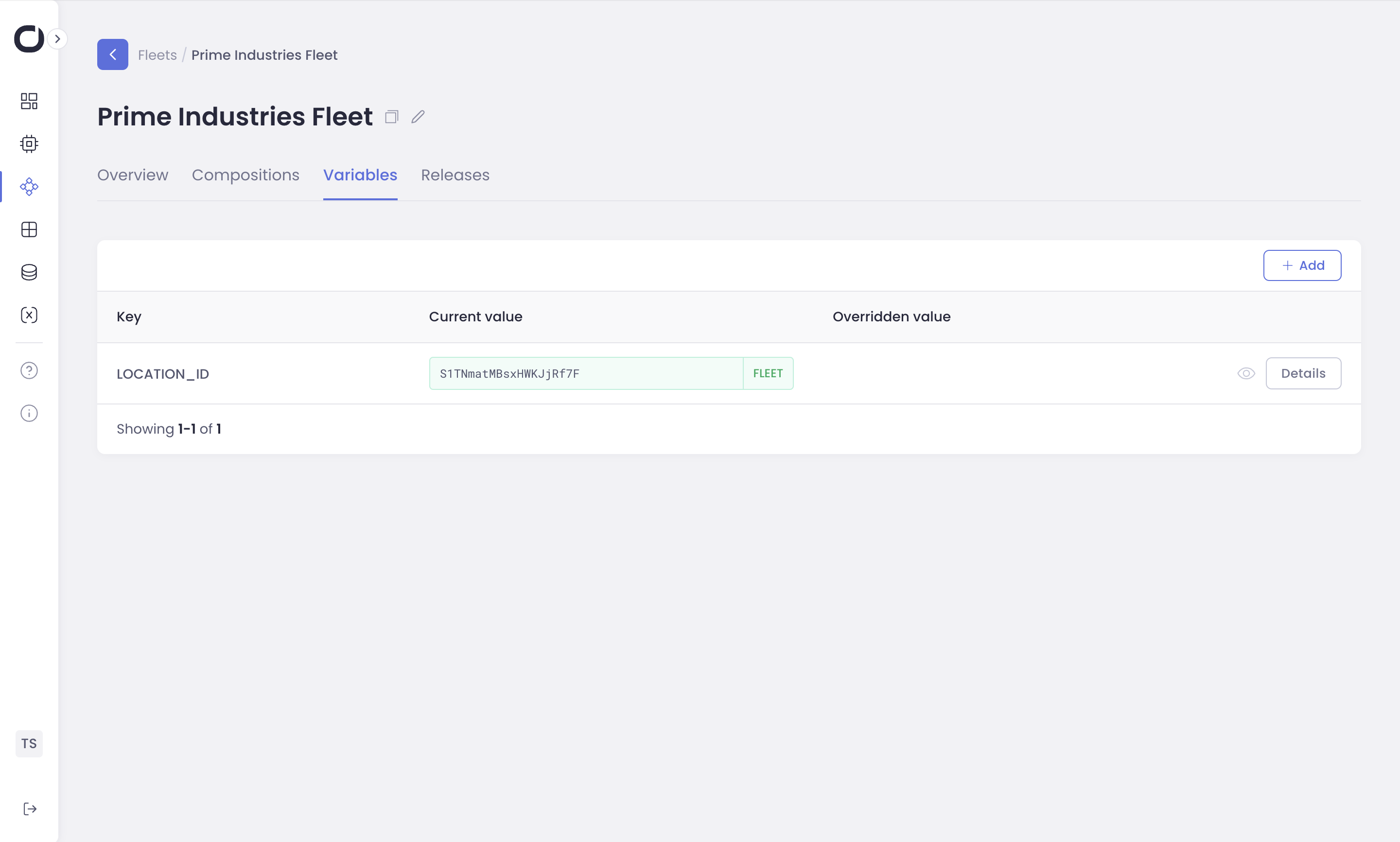
Task: Click the help question mark icon
Action: pos(29,370)
